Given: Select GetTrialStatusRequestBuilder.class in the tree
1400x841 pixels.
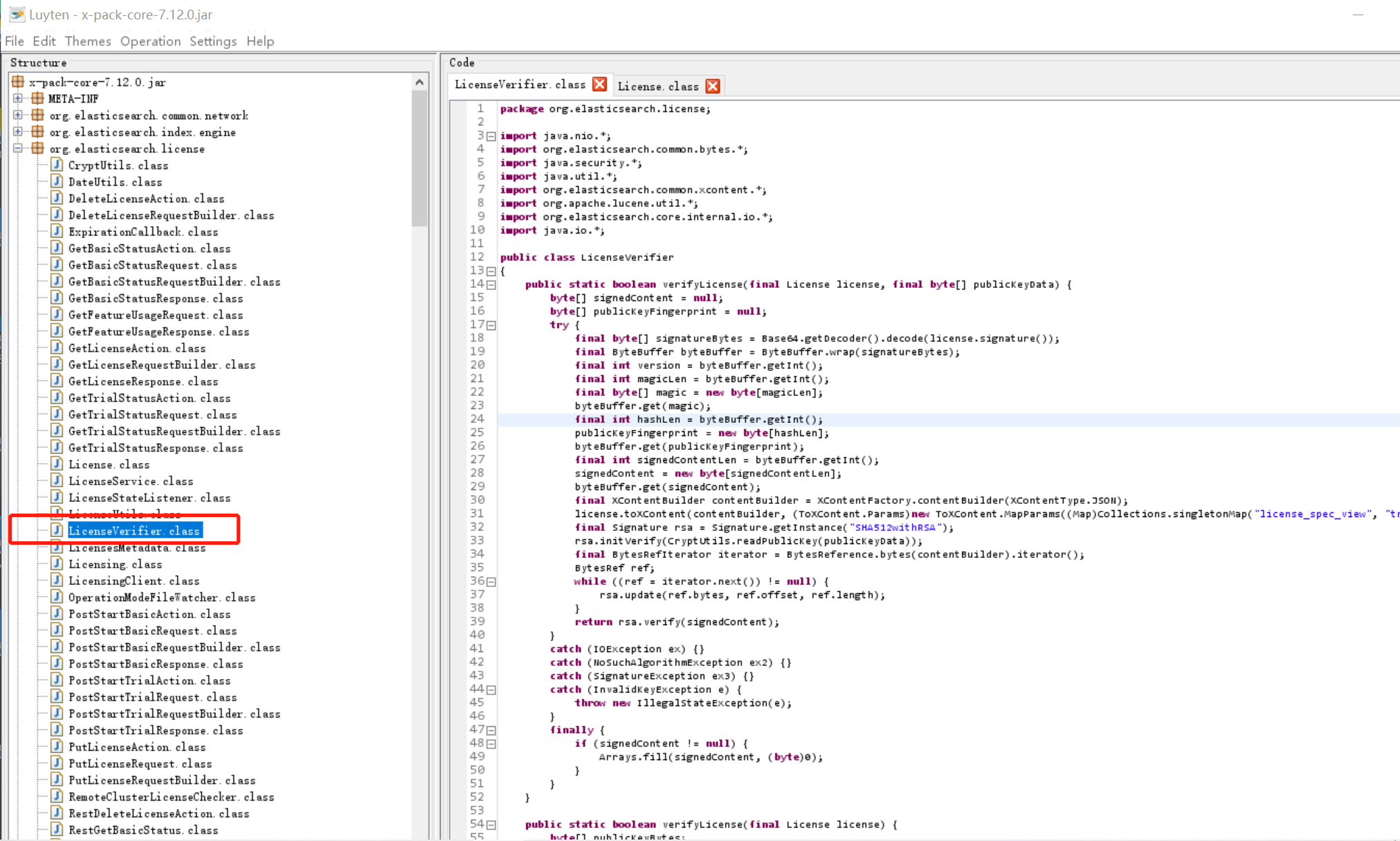Looking at the screenshot, I should click(174, 431).
